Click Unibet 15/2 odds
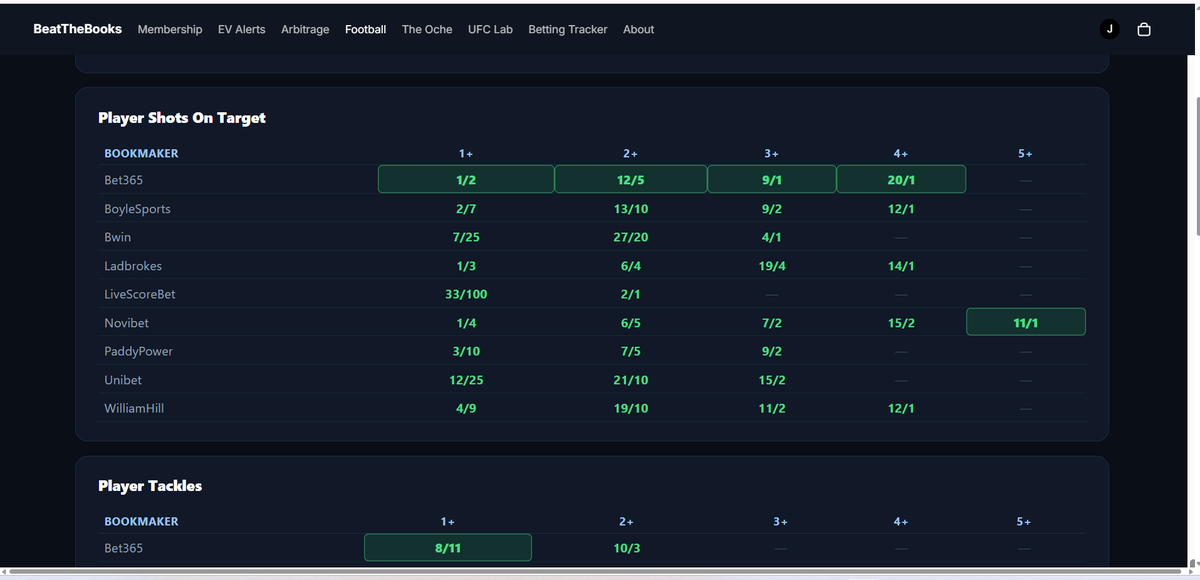This screenshot has width=1200, height=580. tap(772, 380)
